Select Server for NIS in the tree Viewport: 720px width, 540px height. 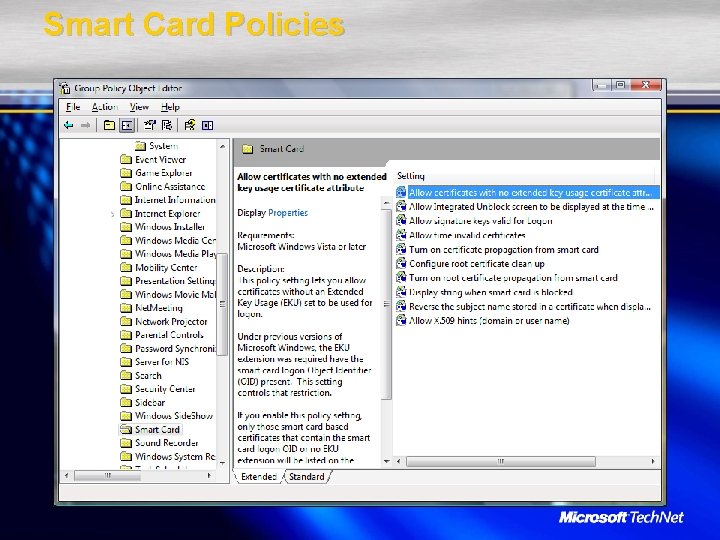tap(155, 362)
